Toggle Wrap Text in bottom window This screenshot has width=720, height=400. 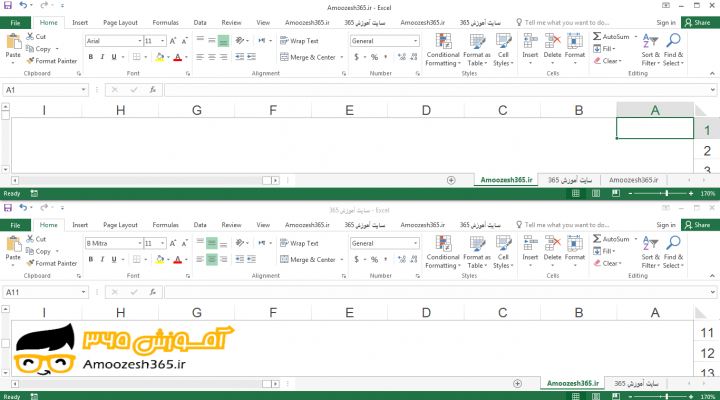point(299,243)
